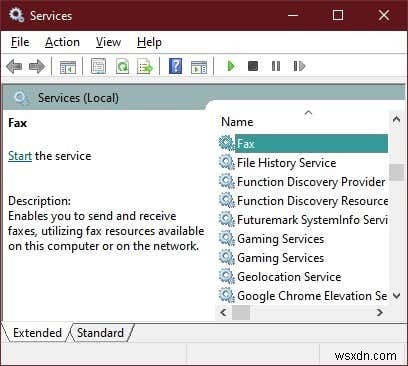Select the Fax service row
408x366 pixels.
coord(303,144)
